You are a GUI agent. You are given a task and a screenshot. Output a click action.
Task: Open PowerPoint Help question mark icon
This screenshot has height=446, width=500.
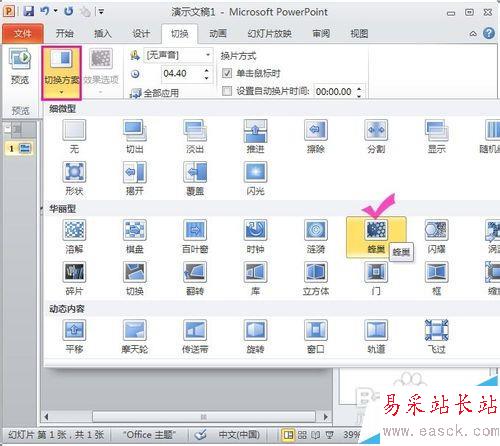click(x=489, y=33)
